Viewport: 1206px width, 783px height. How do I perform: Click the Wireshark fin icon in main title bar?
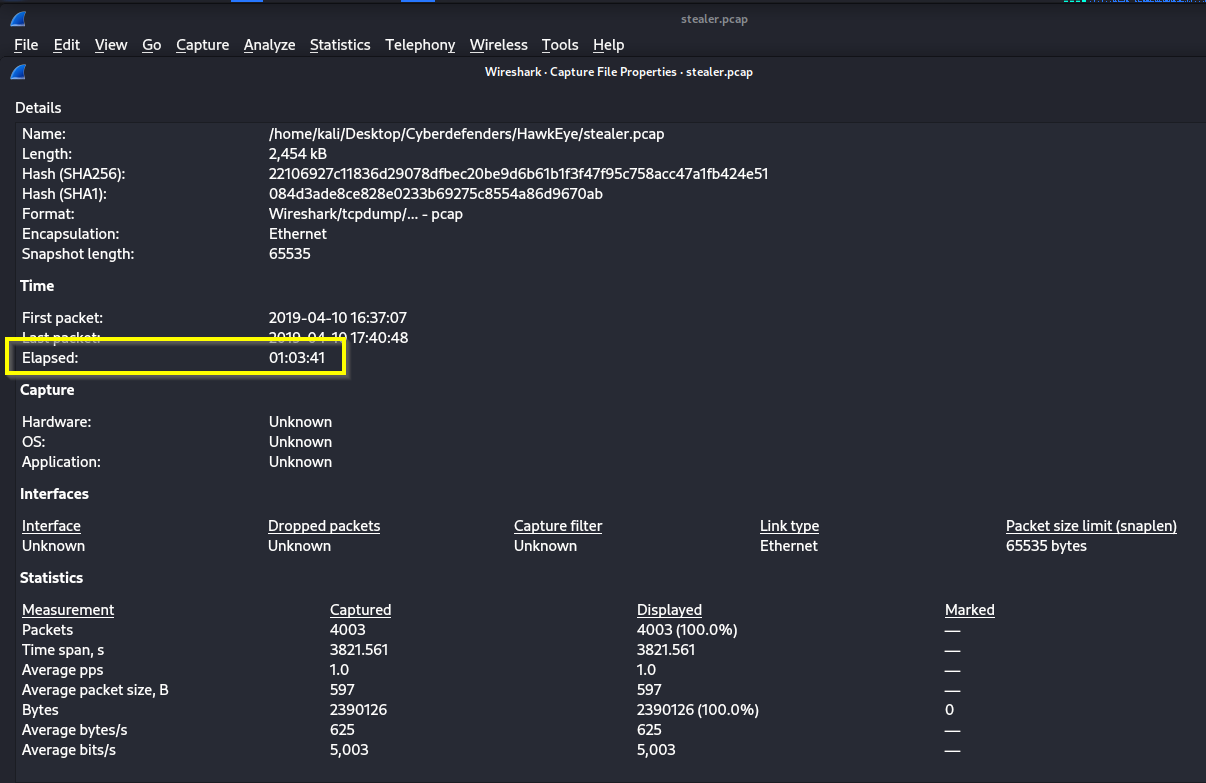pyautogui.click(x=18, y=19)
